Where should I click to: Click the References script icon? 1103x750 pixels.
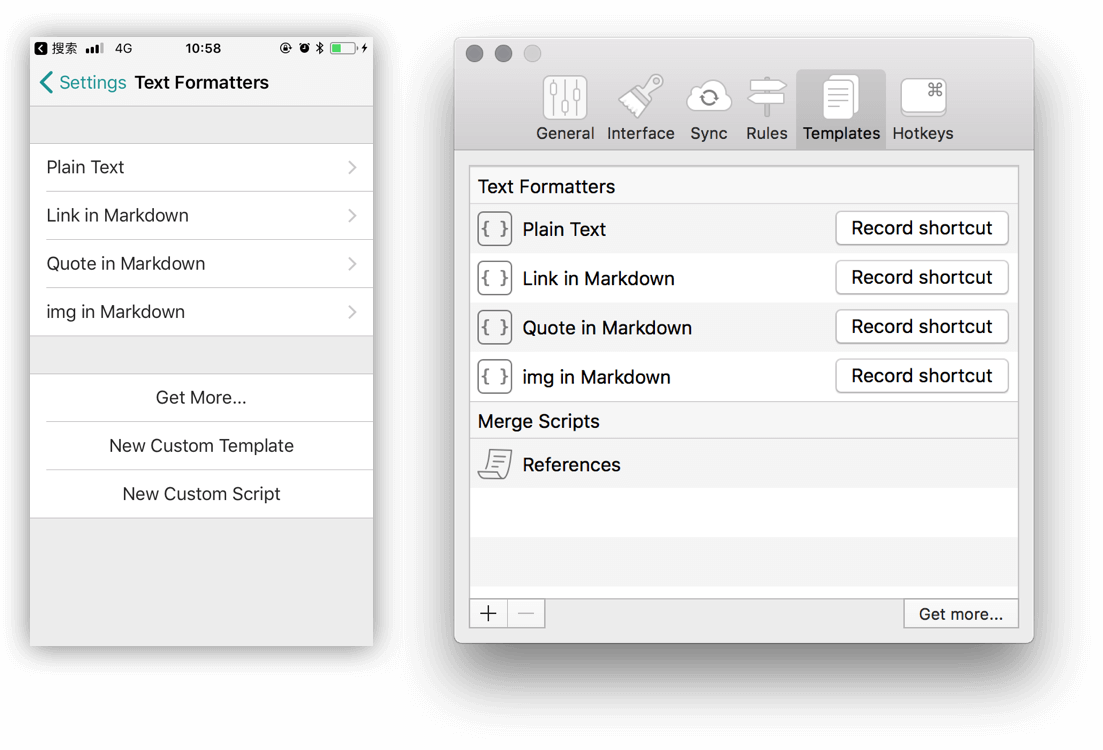point(495,464)
